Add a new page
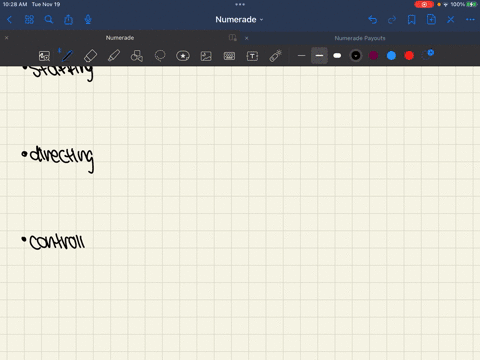 click(x=431, y=20)
